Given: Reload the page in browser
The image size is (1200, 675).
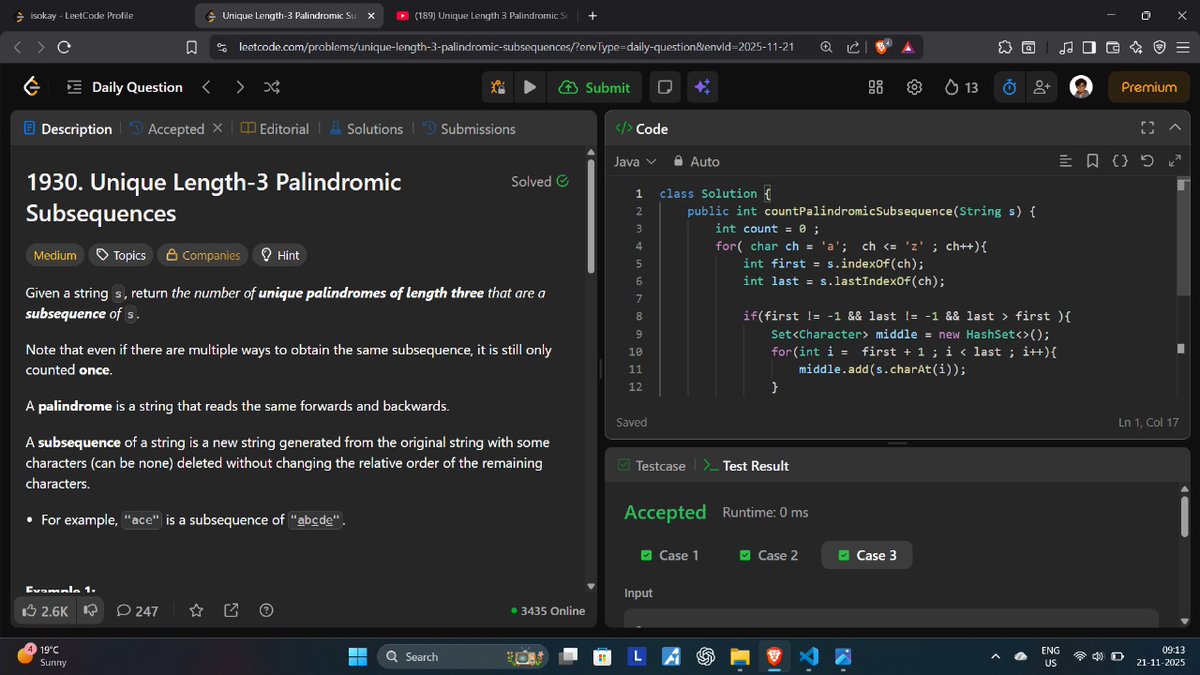Looking at the screenshot, I should click(x=64, y=47).
